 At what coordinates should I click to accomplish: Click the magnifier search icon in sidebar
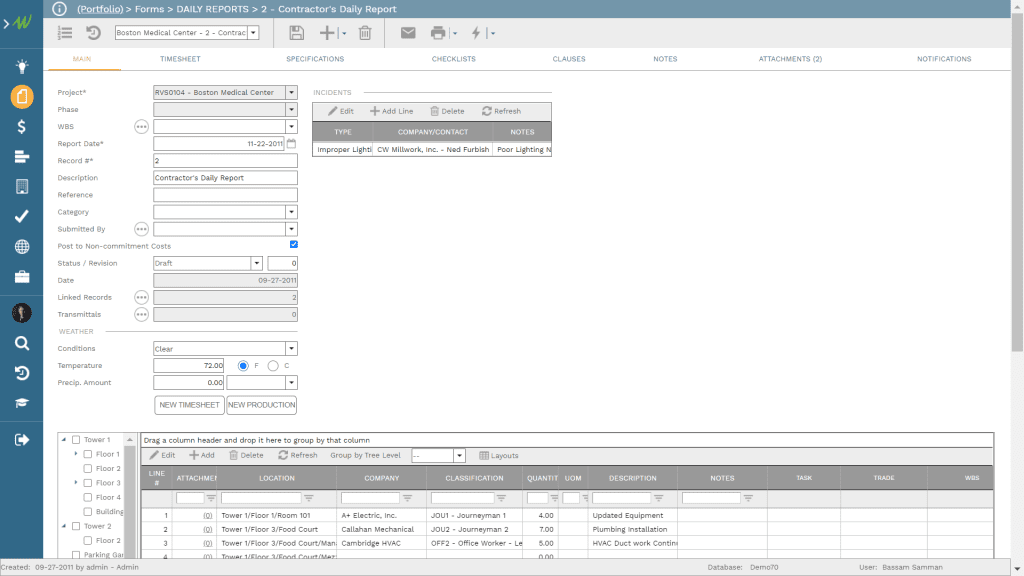[x=21, y=343]
